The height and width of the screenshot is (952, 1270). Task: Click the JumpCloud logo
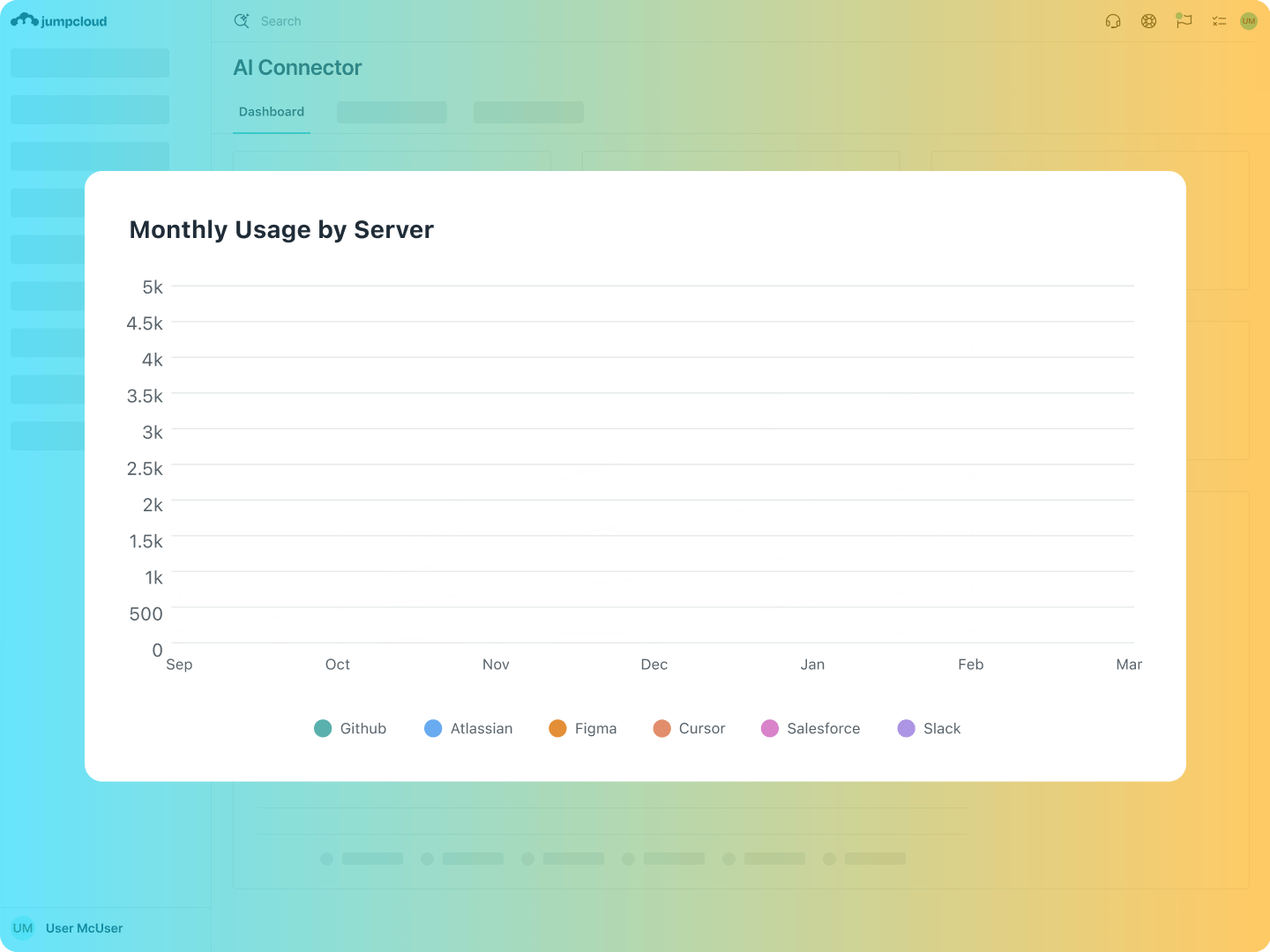59,21
